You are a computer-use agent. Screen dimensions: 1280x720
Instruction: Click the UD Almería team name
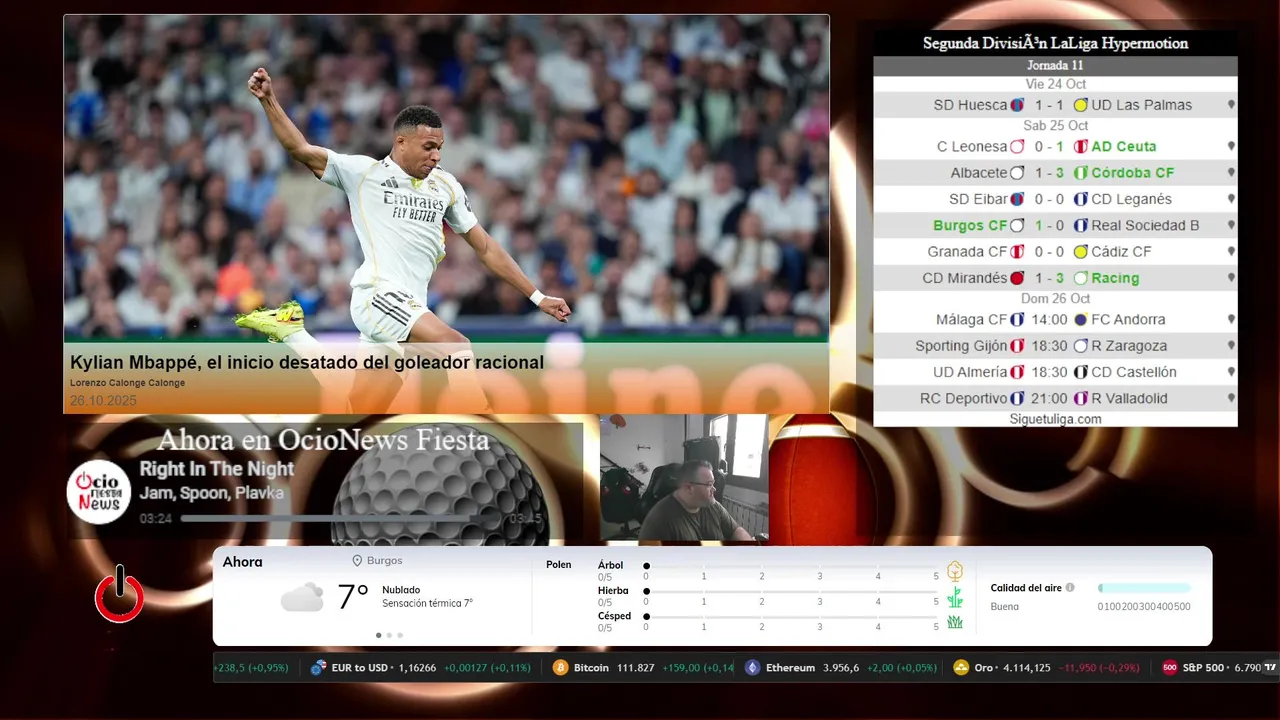tap(970, 372)
